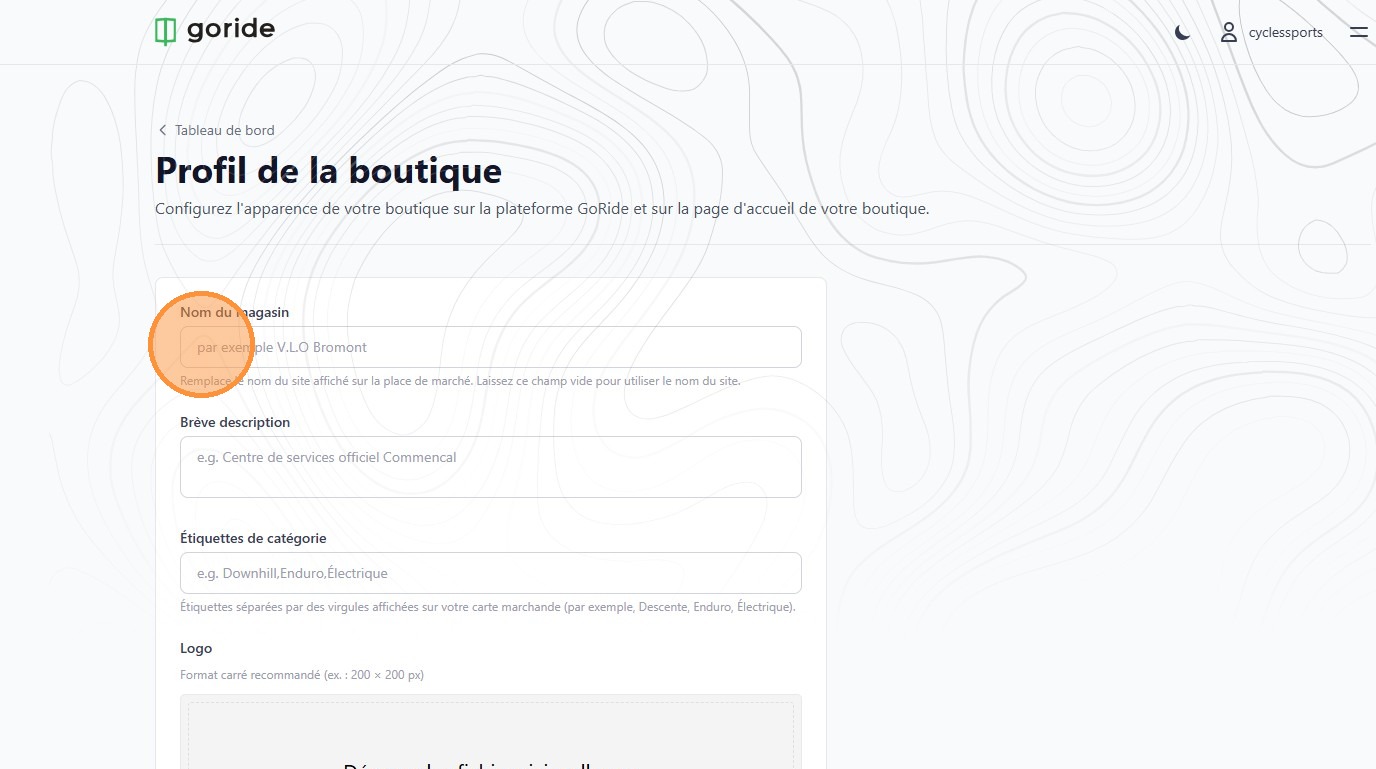Click the comma-separated tags helper text
The image size is (1376, 769).
click(488, 607)
